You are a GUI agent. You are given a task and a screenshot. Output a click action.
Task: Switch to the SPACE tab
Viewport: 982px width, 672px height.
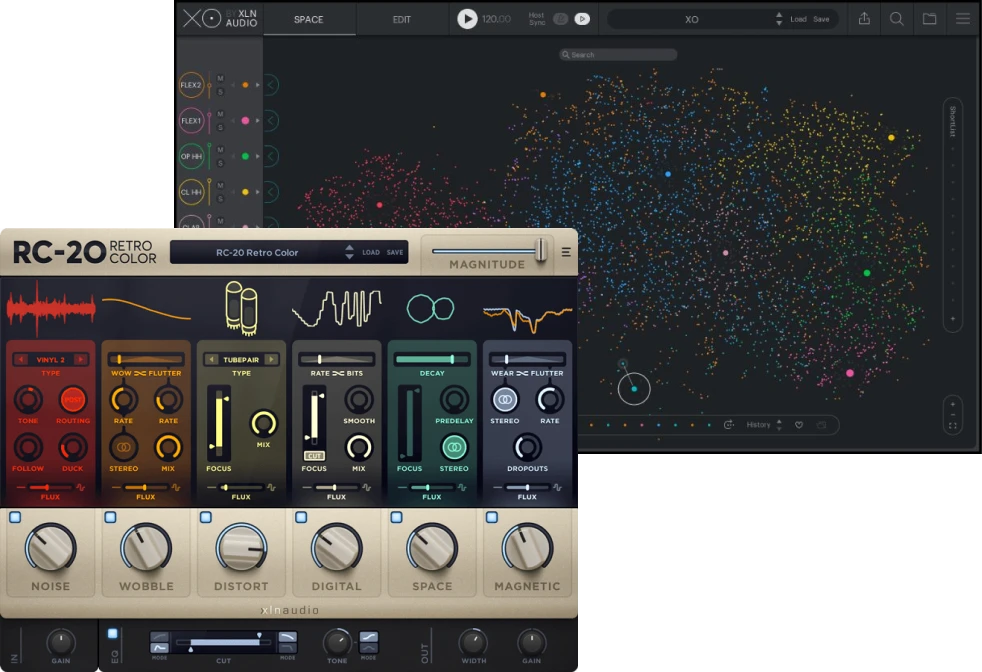pos(308,19)
